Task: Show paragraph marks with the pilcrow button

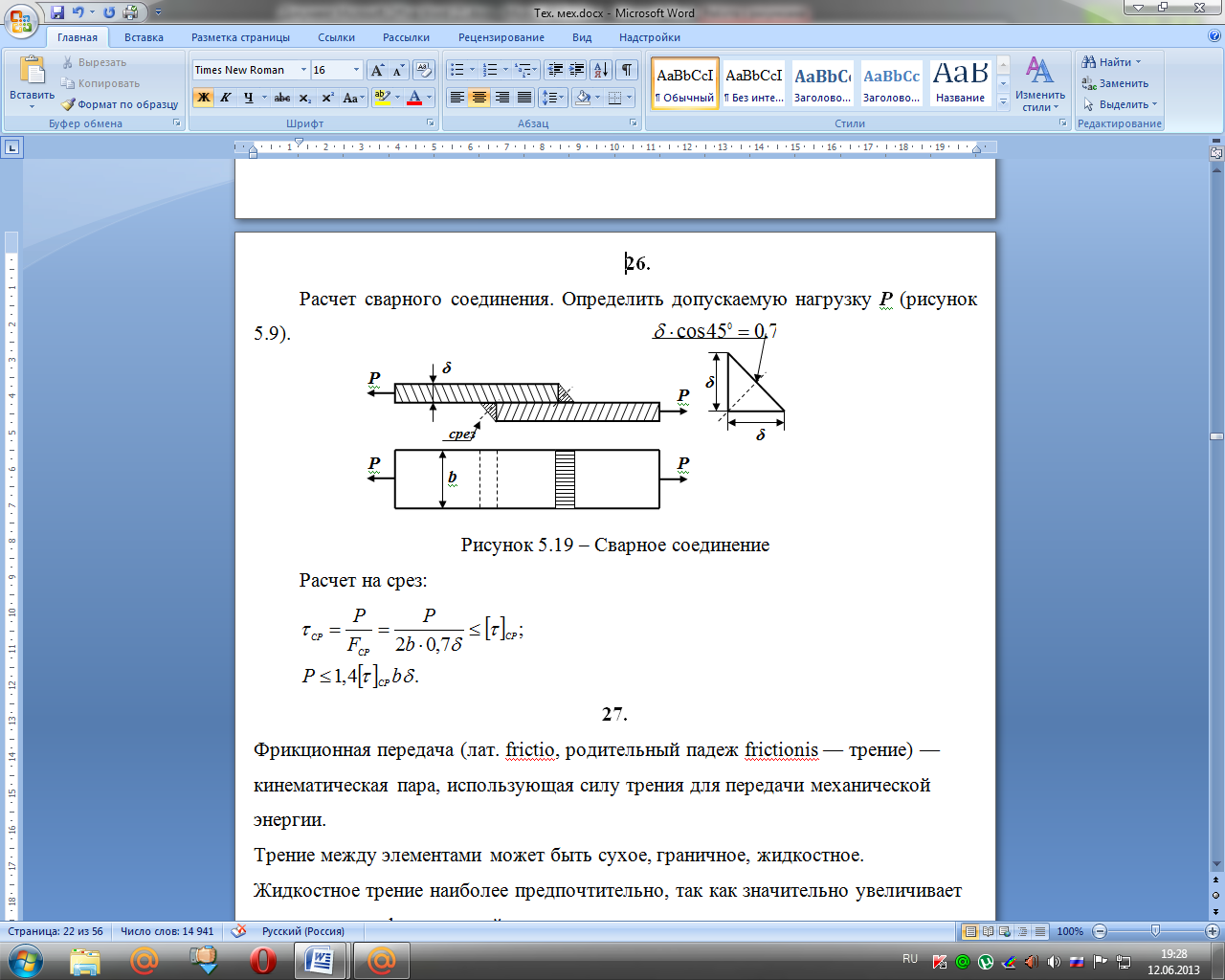Action: point(626,70)
